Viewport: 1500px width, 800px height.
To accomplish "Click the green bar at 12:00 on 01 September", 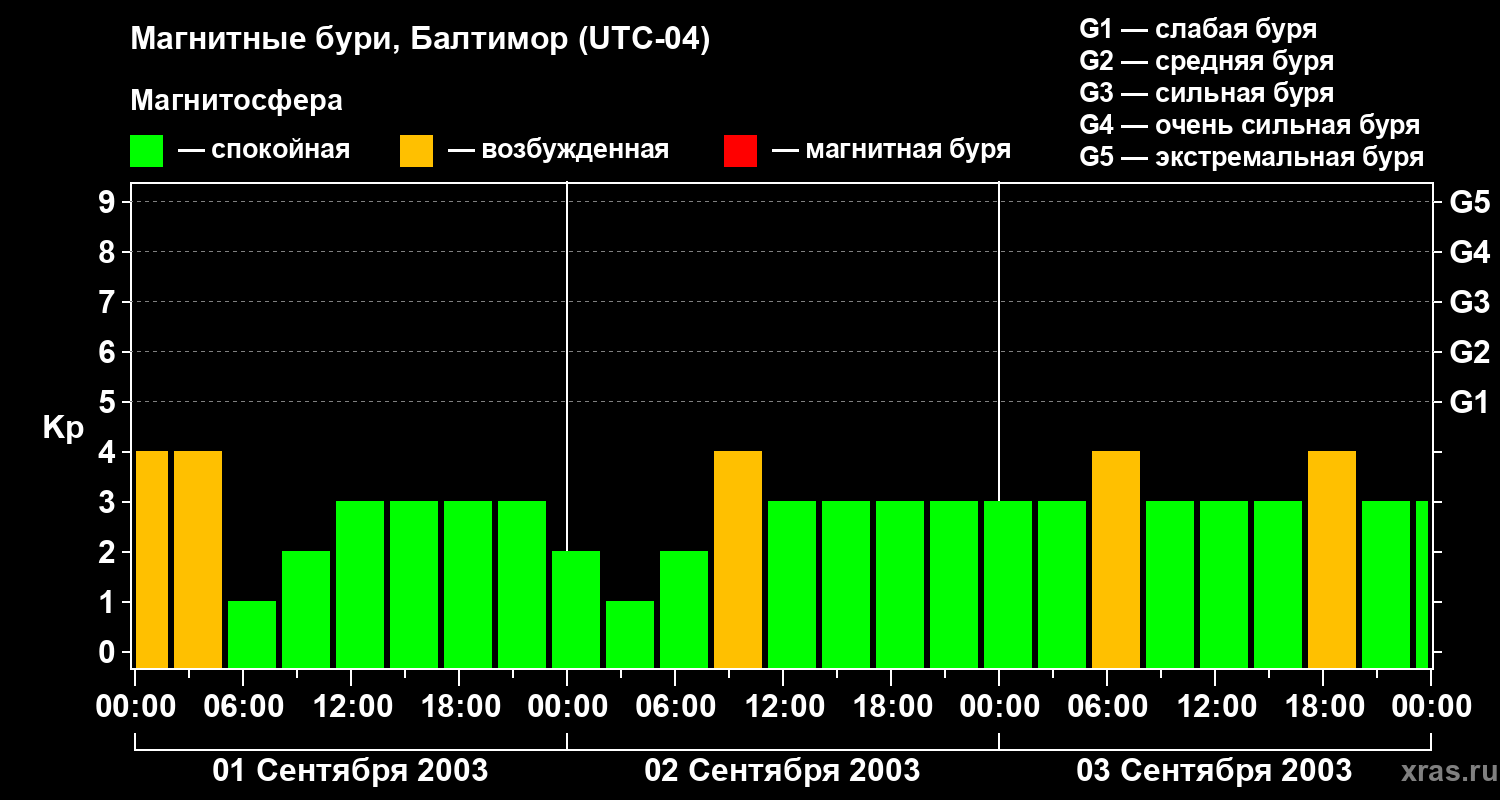I will 360,584.
